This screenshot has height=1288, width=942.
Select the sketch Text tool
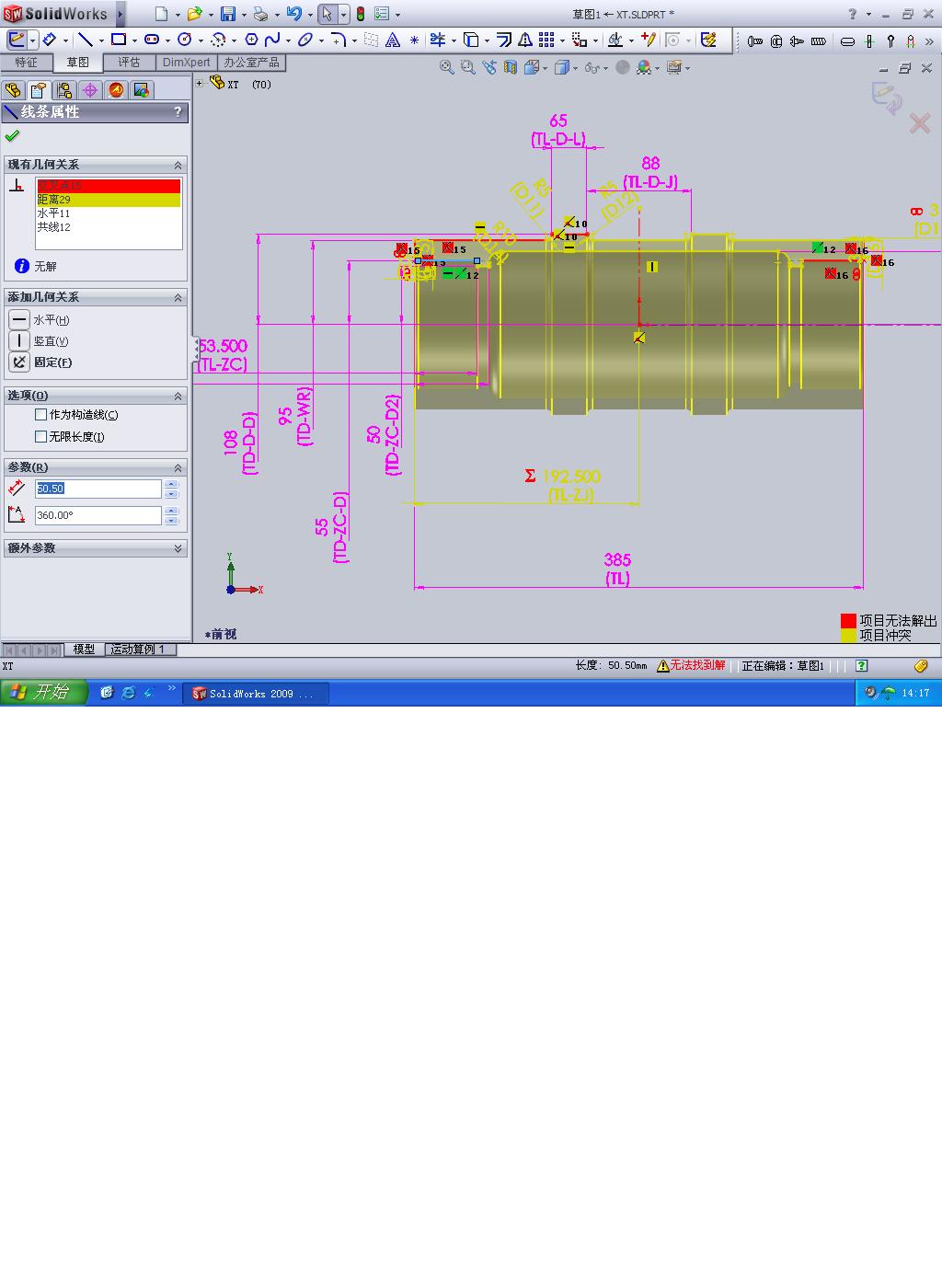(x=393, y=40)
